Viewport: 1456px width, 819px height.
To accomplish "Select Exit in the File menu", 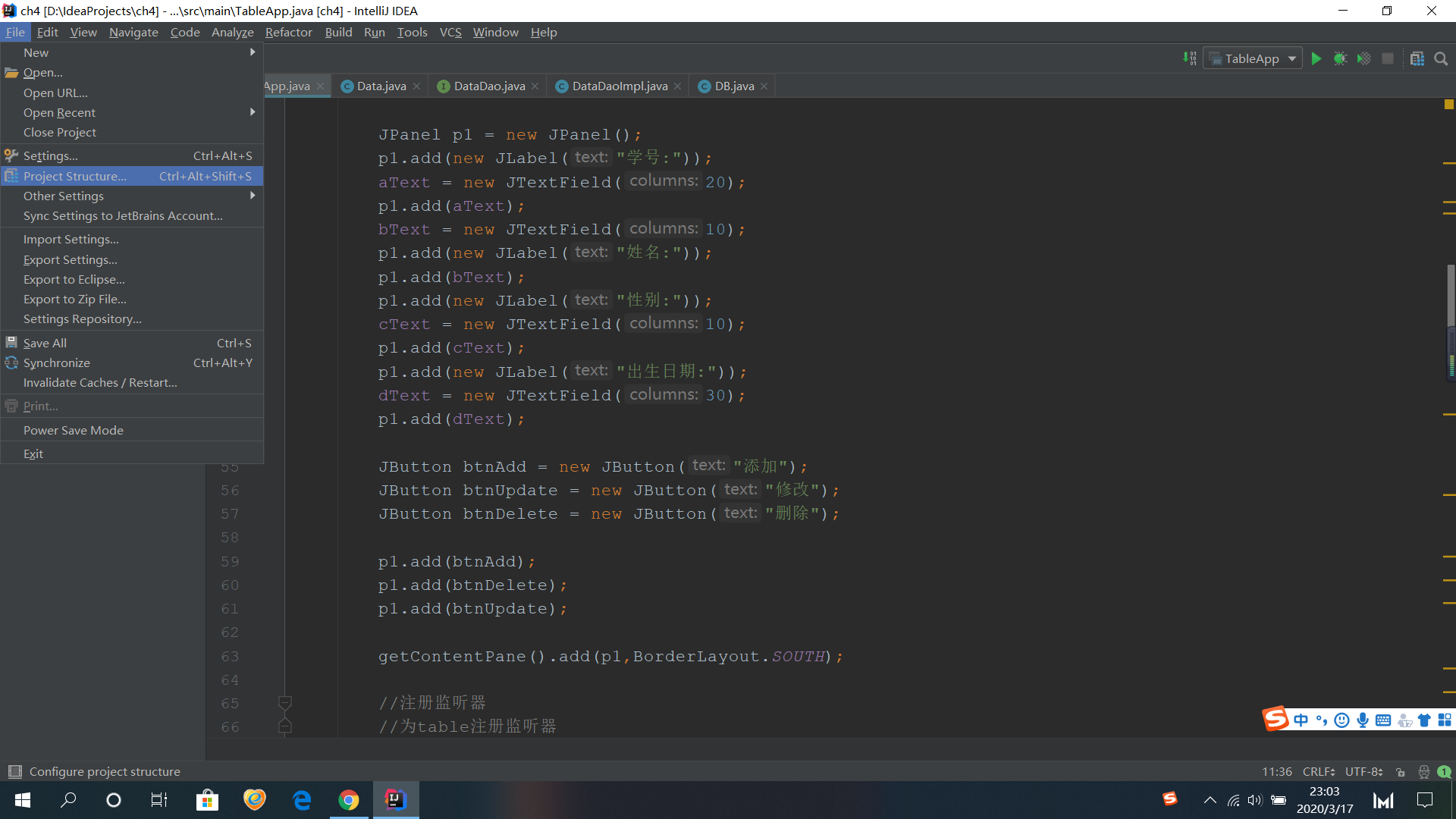I will point(33,453).
